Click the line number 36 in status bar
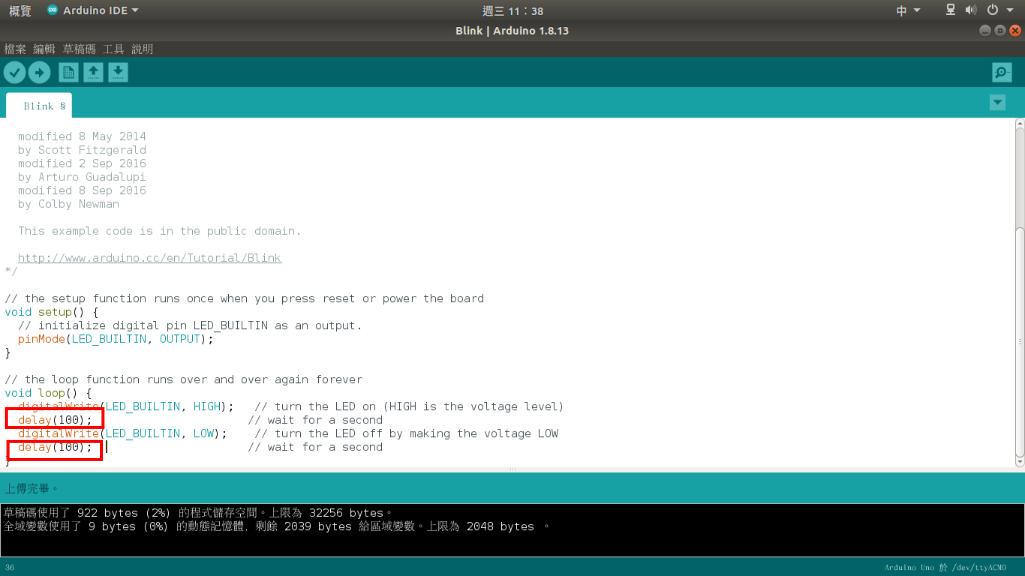 click(10, 568)
